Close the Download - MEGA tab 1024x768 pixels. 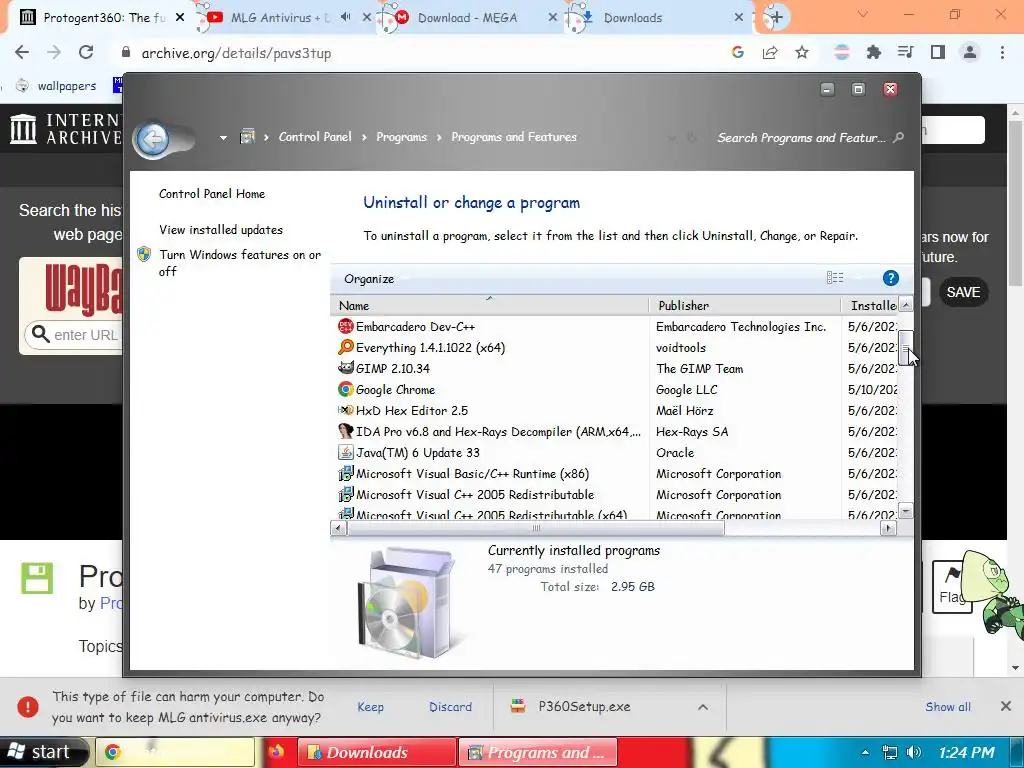[552, 18]
